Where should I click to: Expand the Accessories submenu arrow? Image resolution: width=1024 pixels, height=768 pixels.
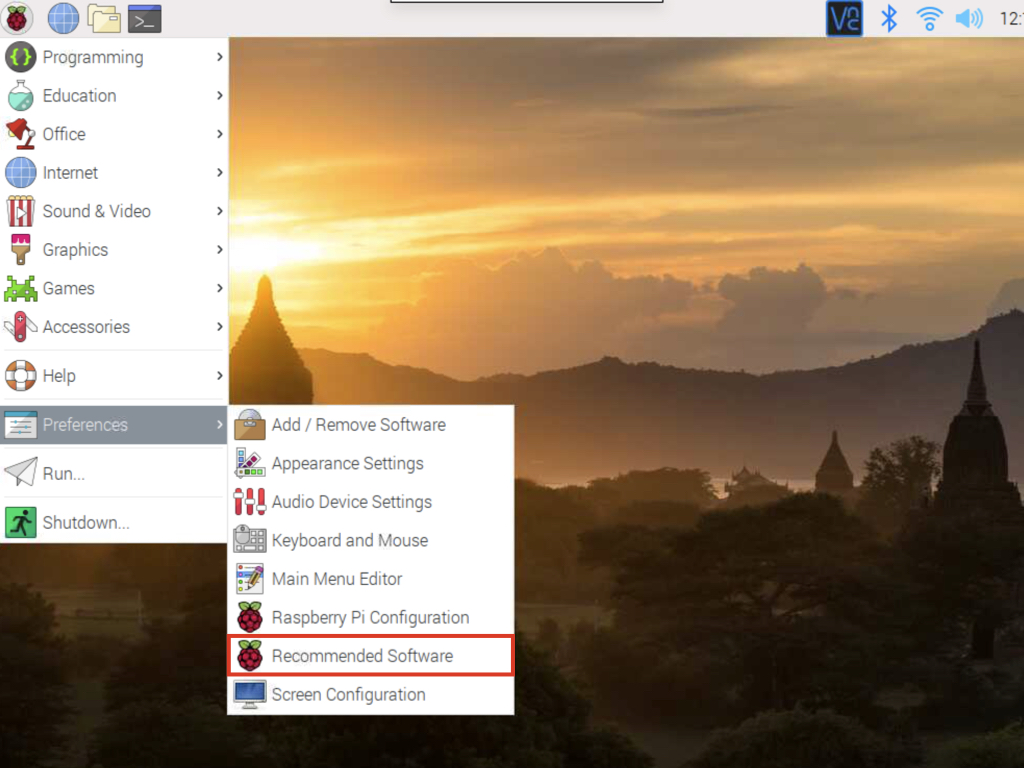219,327
